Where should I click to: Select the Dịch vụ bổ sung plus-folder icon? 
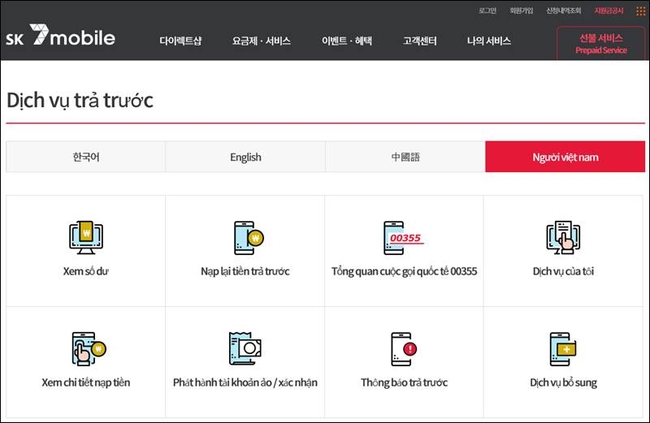pos(563,349)
